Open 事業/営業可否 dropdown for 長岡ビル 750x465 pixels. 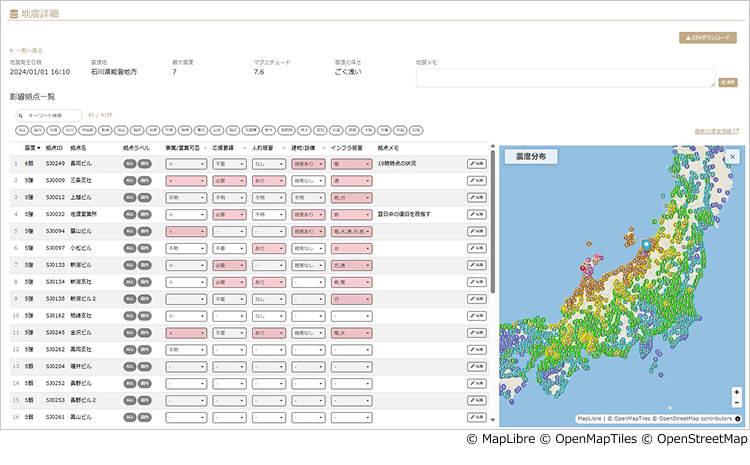pos(187,162)
